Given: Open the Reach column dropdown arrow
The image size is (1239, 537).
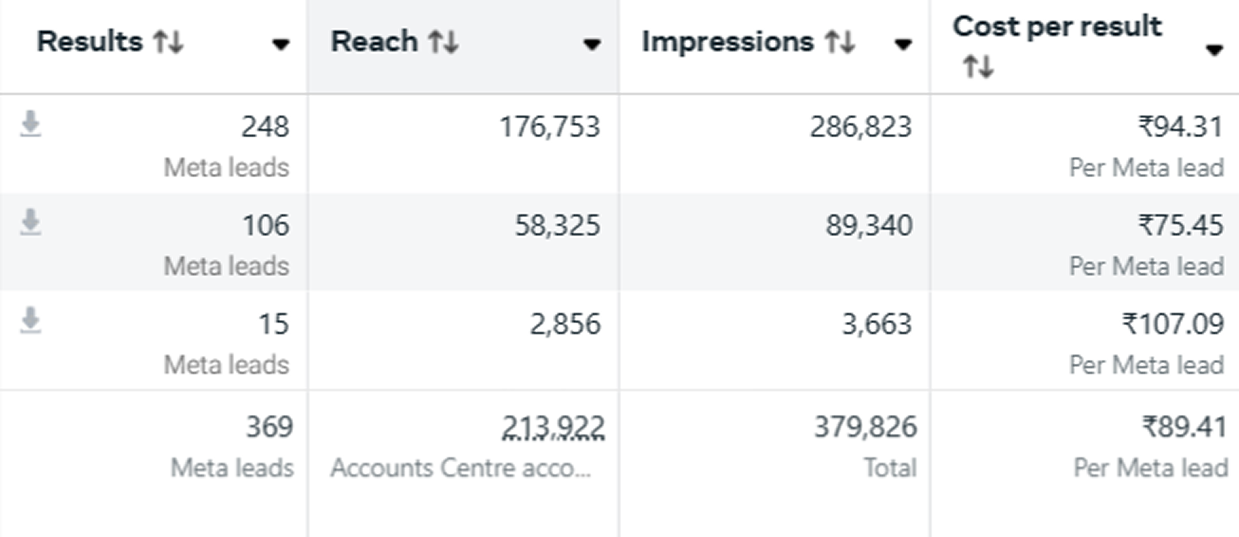Looking at the screenshot, I should tap(592, 45).
